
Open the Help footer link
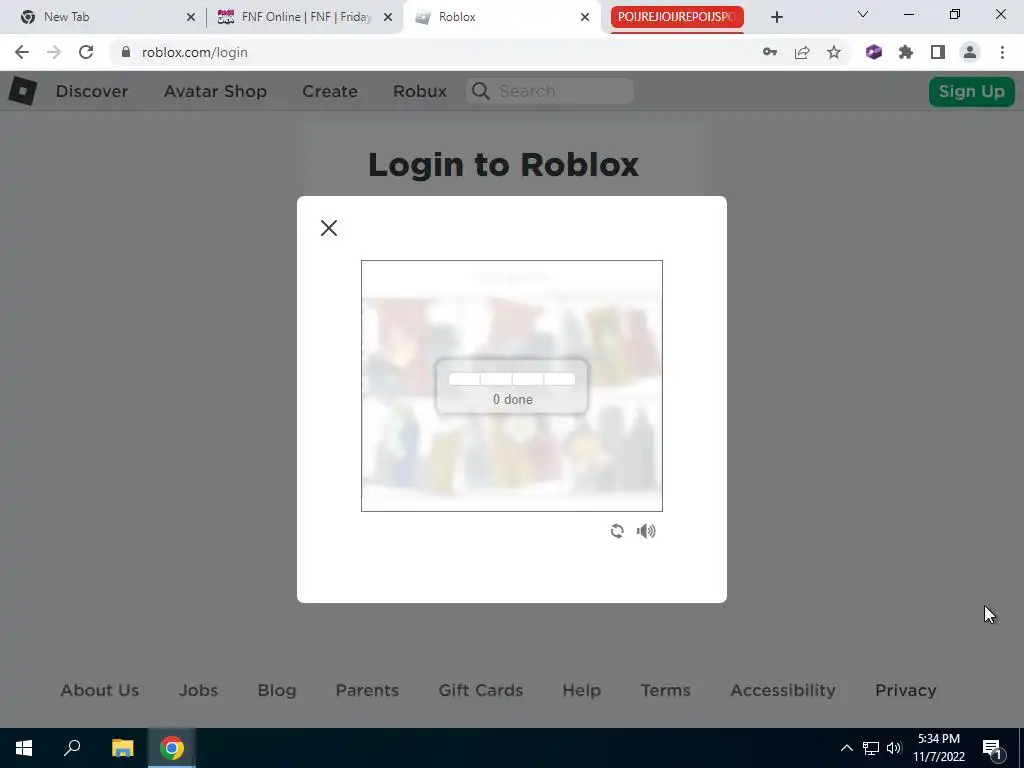(581, 690)
